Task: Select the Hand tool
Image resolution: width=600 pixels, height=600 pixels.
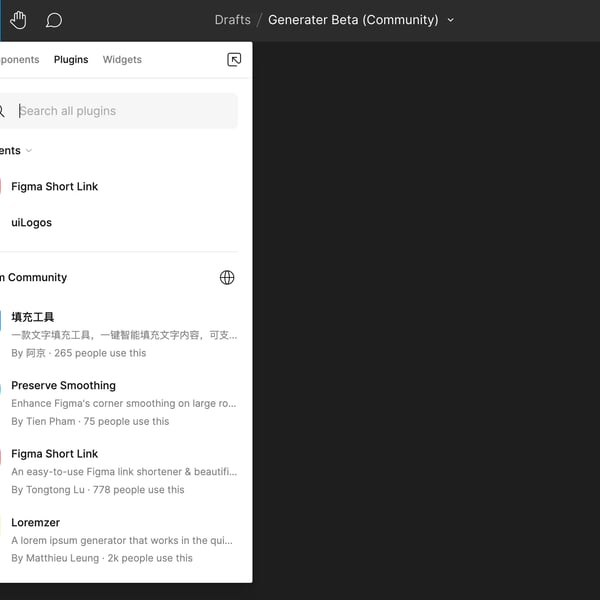Action: point(18,20)
